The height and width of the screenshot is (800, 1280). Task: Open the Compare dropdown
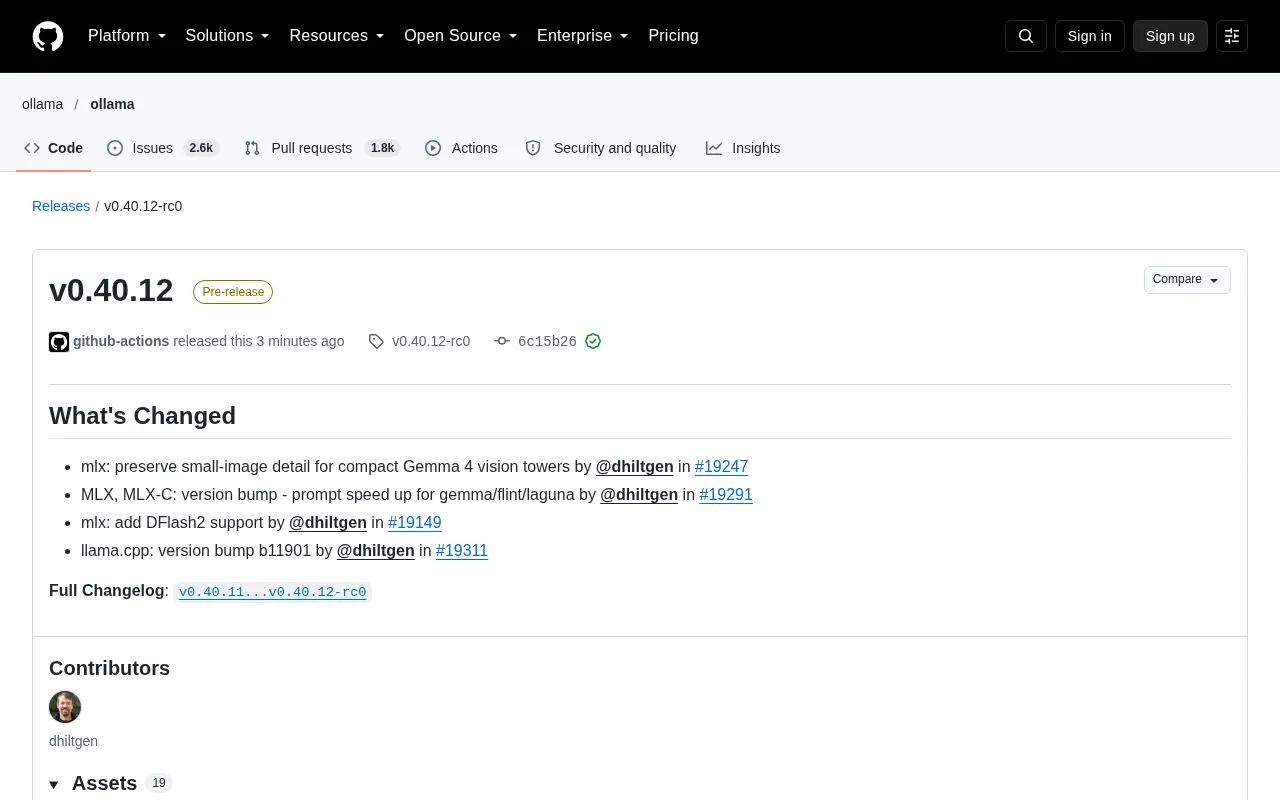click(1187, 280)
